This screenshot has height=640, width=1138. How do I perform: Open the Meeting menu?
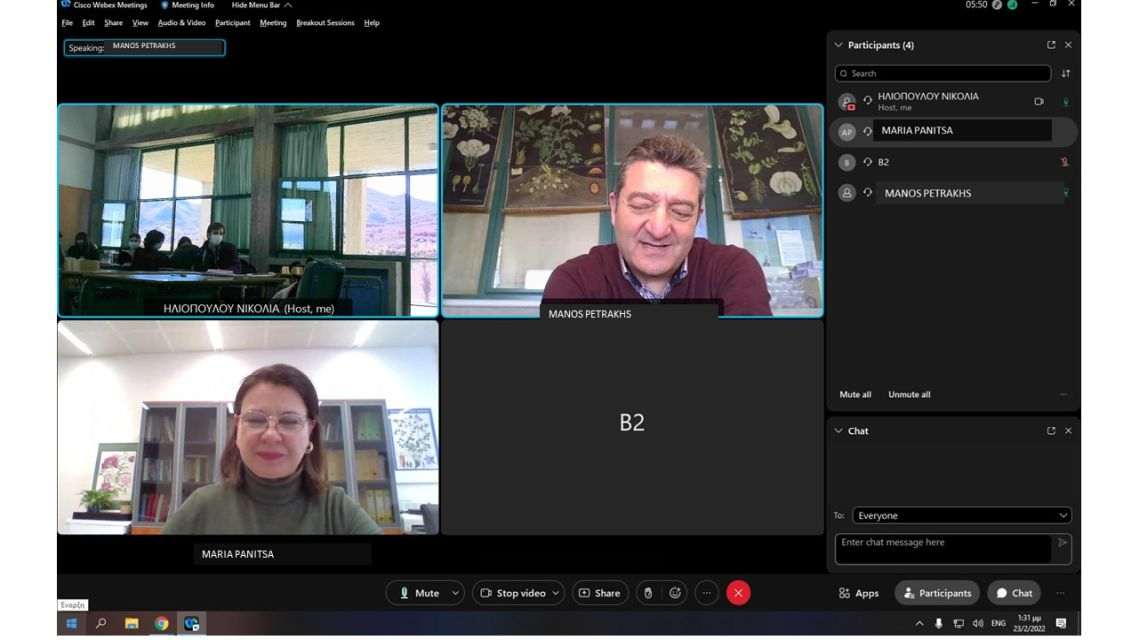click(273, 23)
